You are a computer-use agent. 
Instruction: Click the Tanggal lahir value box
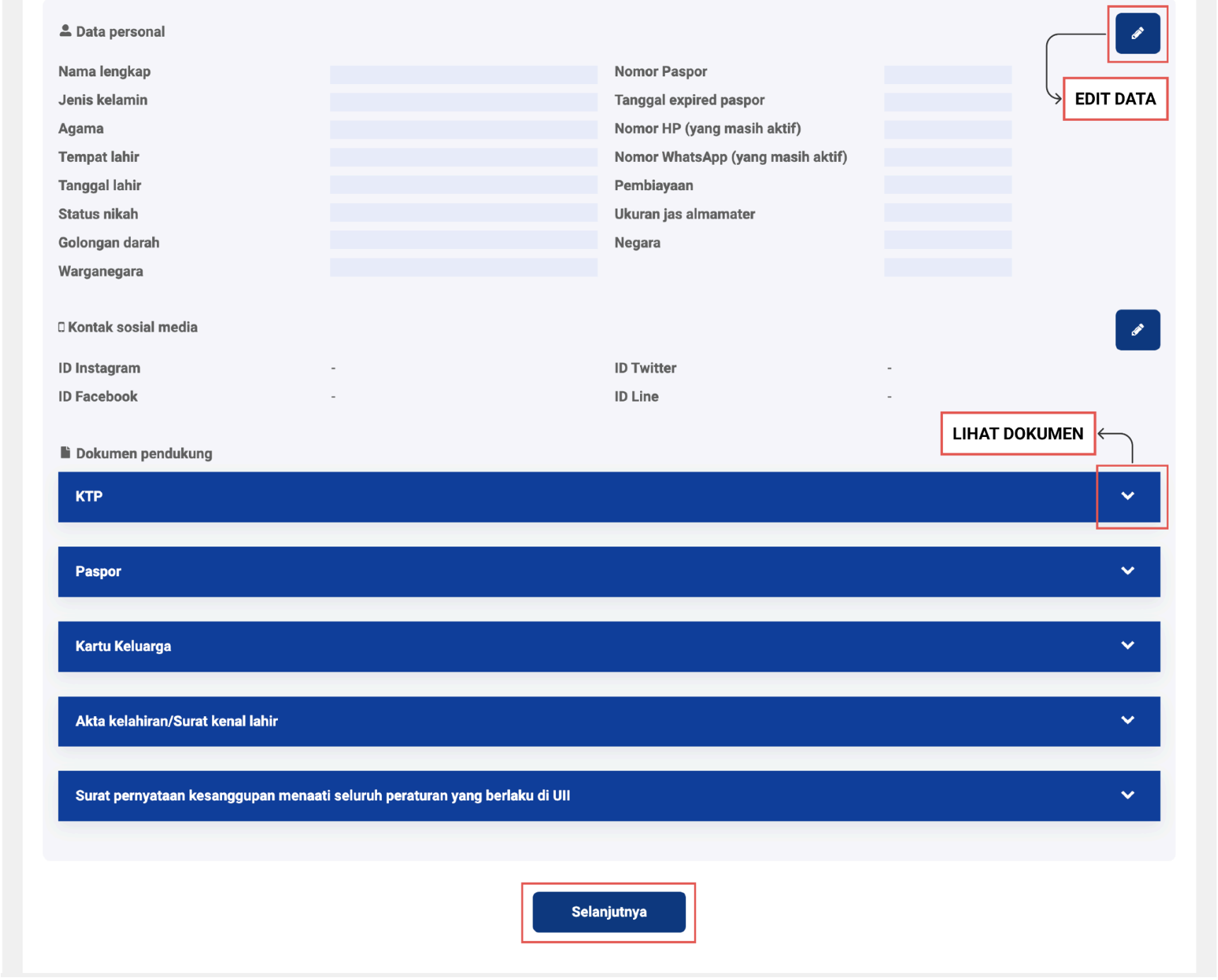point(463,185)
